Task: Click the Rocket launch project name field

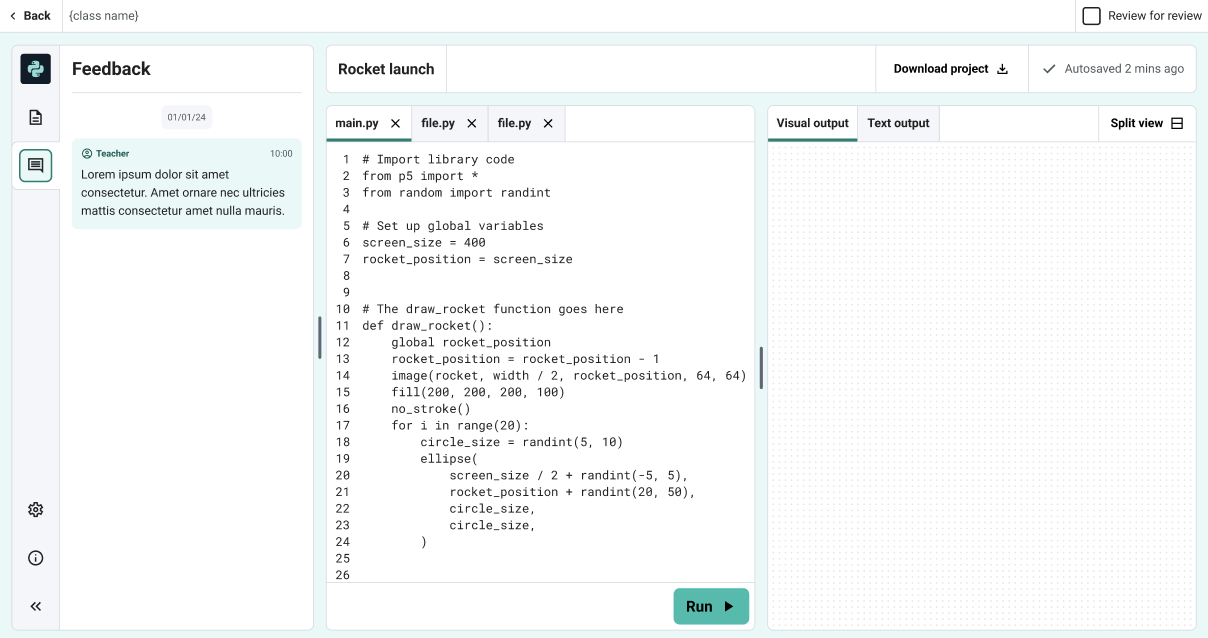Action: [386, 69]
